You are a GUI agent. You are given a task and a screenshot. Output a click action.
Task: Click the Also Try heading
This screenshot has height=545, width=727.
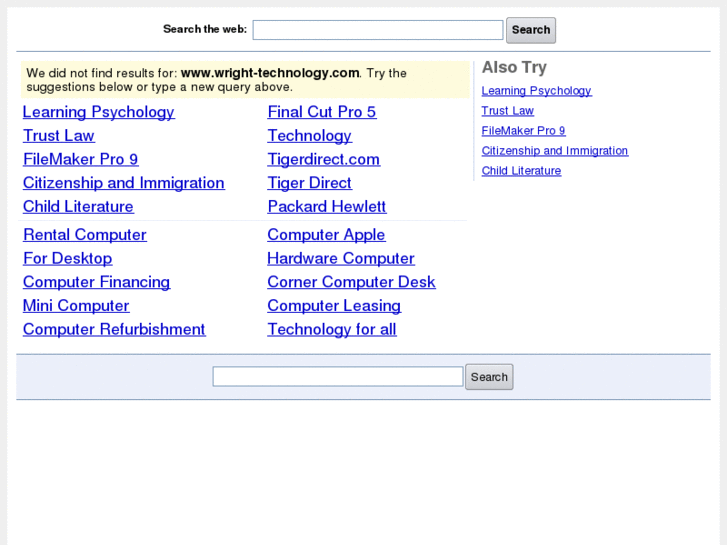(x=514, y=68)
